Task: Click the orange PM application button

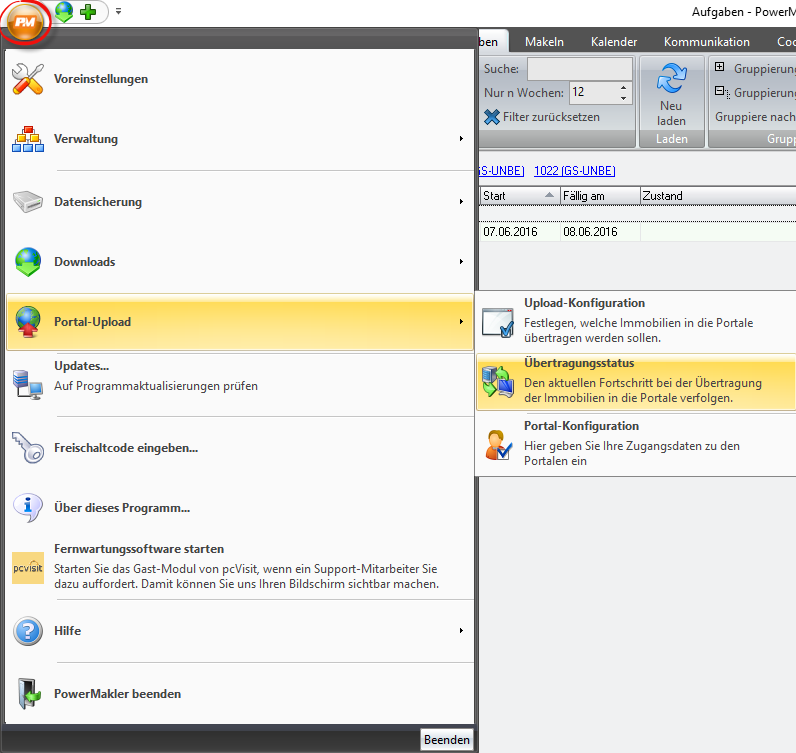Action: (25, 21)
